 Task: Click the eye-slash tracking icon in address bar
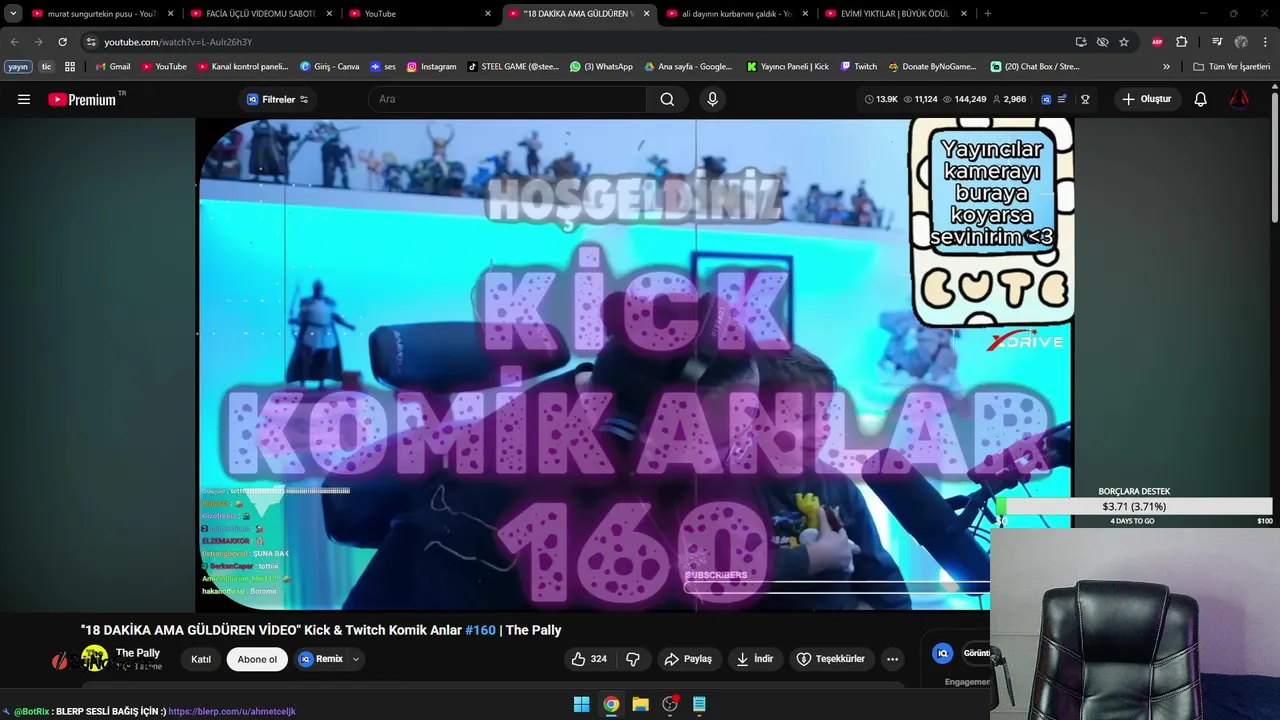pyautogui.click(x=1102, y=42)
